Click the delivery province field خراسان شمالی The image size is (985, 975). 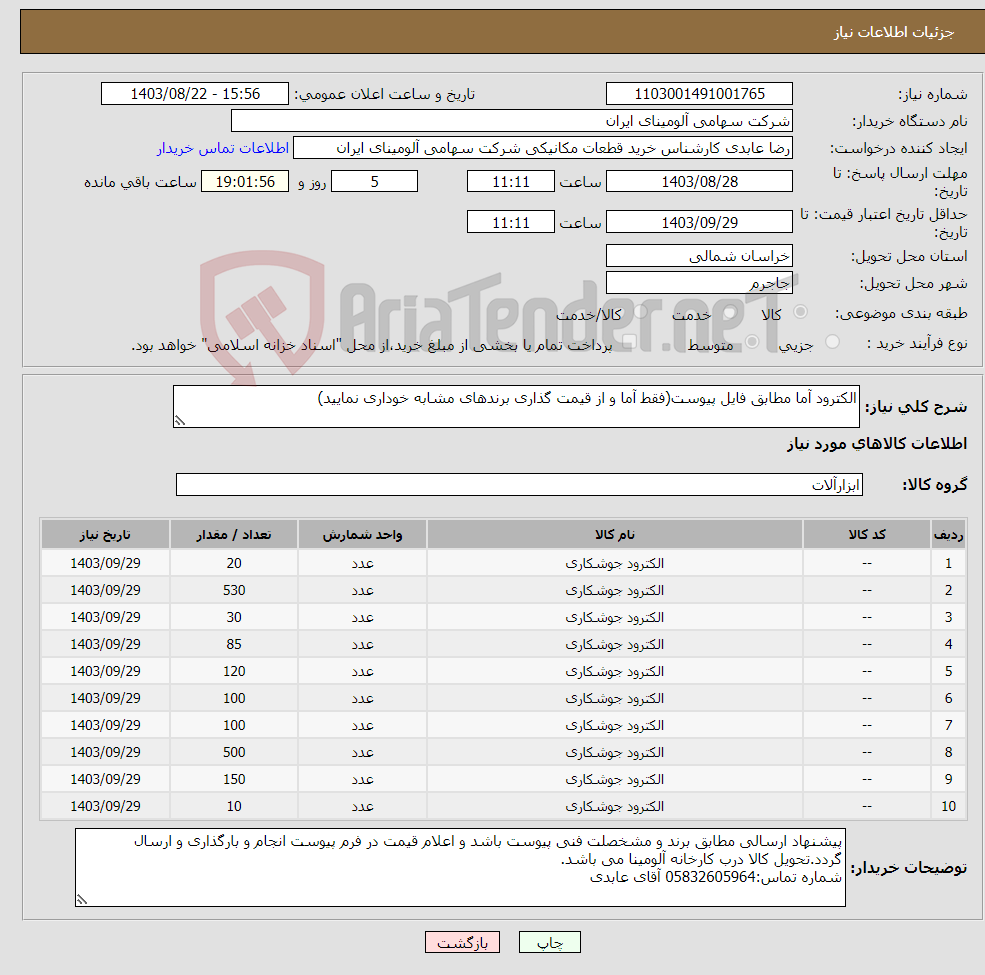(x=699, y=256)
